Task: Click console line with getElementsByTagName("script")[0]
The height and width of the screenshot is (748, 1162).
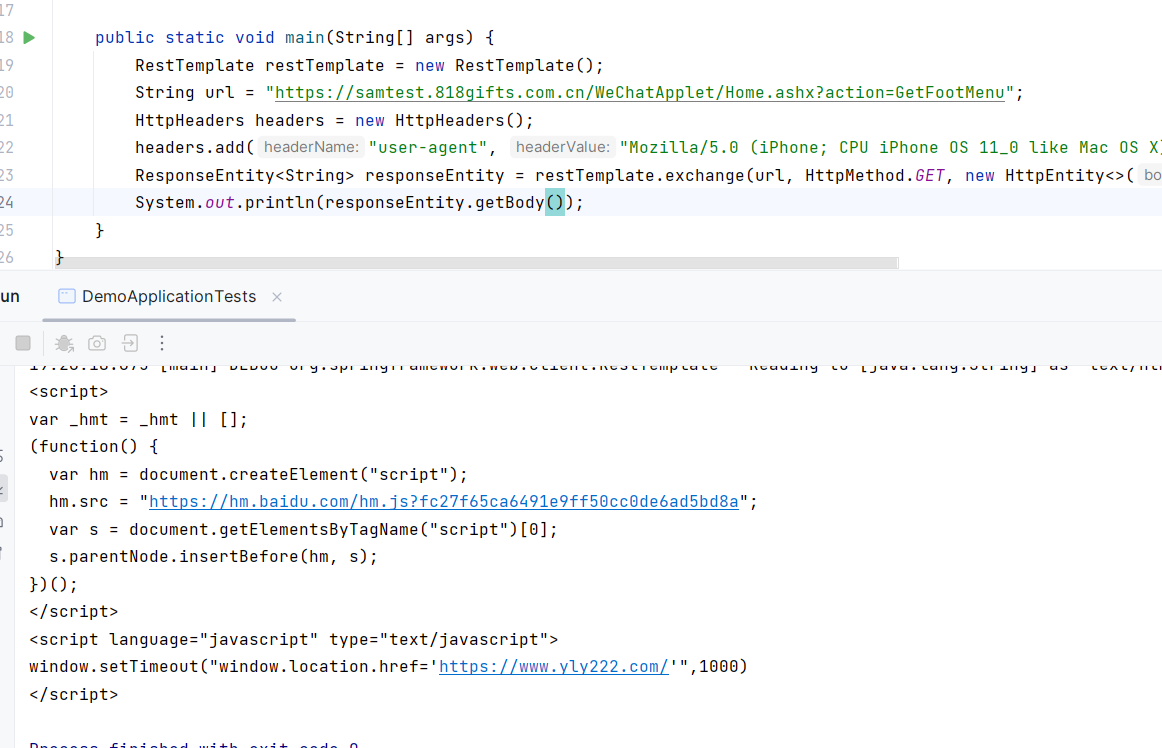Action: tap(303, 529)
